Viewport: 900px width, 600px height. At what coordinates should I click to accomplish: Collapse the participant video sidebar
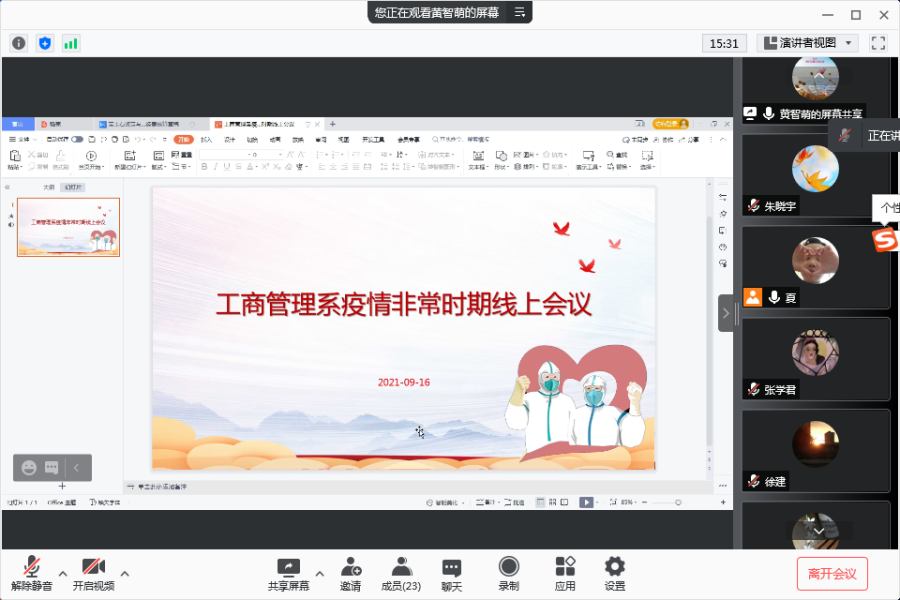coord(726,313)
